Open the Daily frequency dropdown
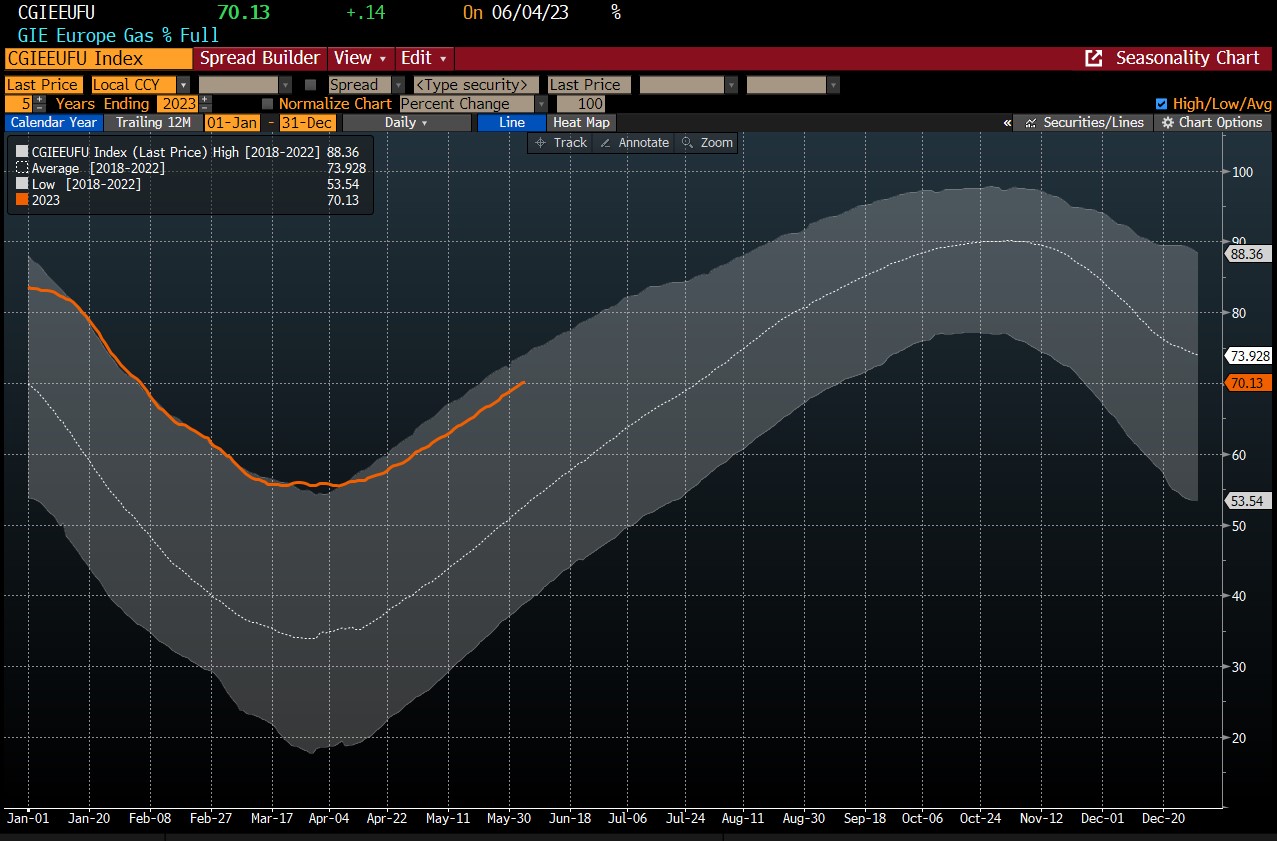 tap(406, 122)
